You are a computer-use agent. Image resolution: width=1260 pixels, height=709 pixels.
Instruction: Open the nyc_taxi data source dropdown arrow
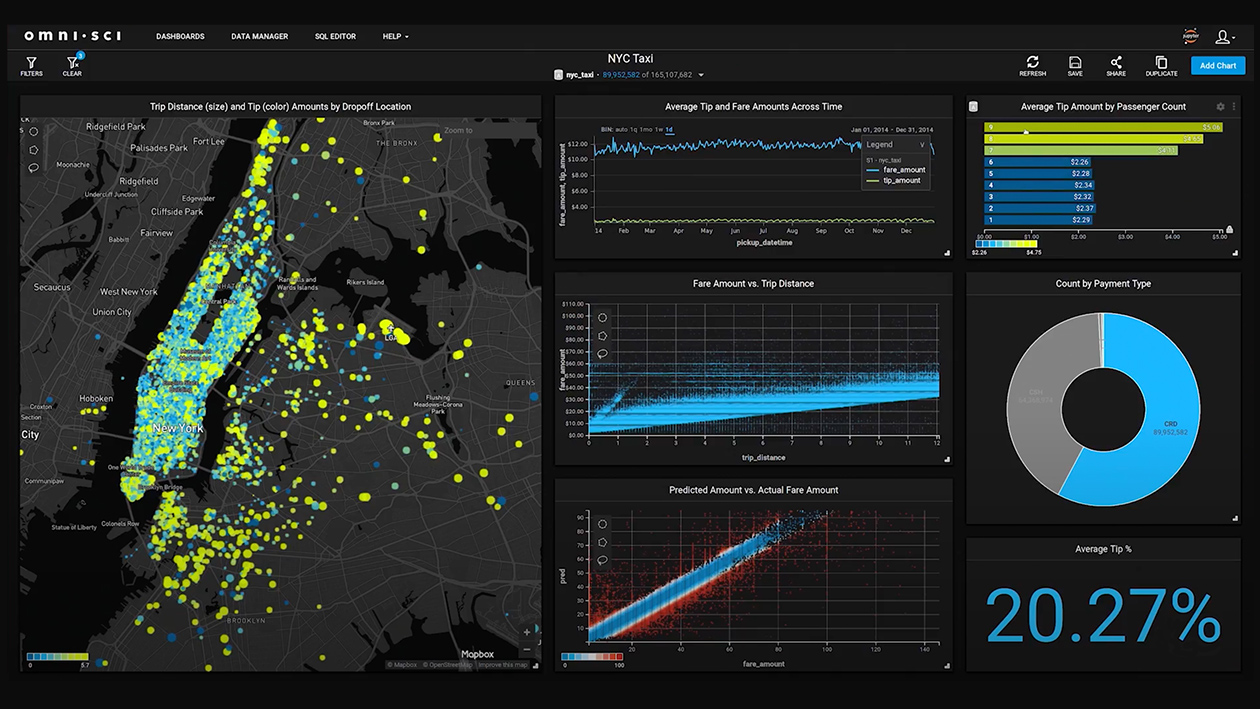pyautogui.click(x=701, y=75)
